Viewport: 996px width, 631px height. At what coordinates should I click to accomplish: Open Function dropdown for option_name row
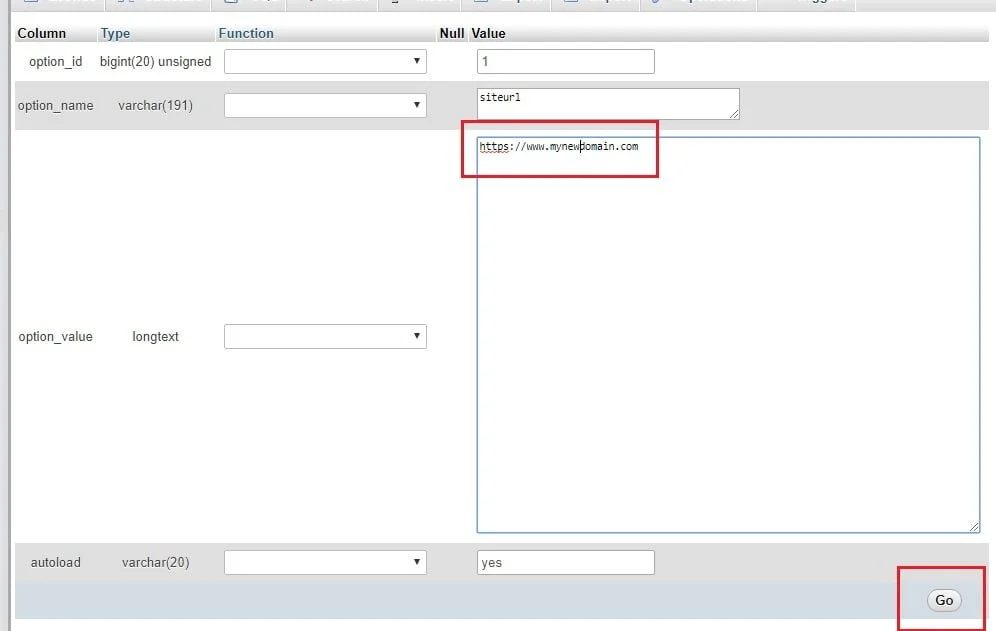coord(325,105)
